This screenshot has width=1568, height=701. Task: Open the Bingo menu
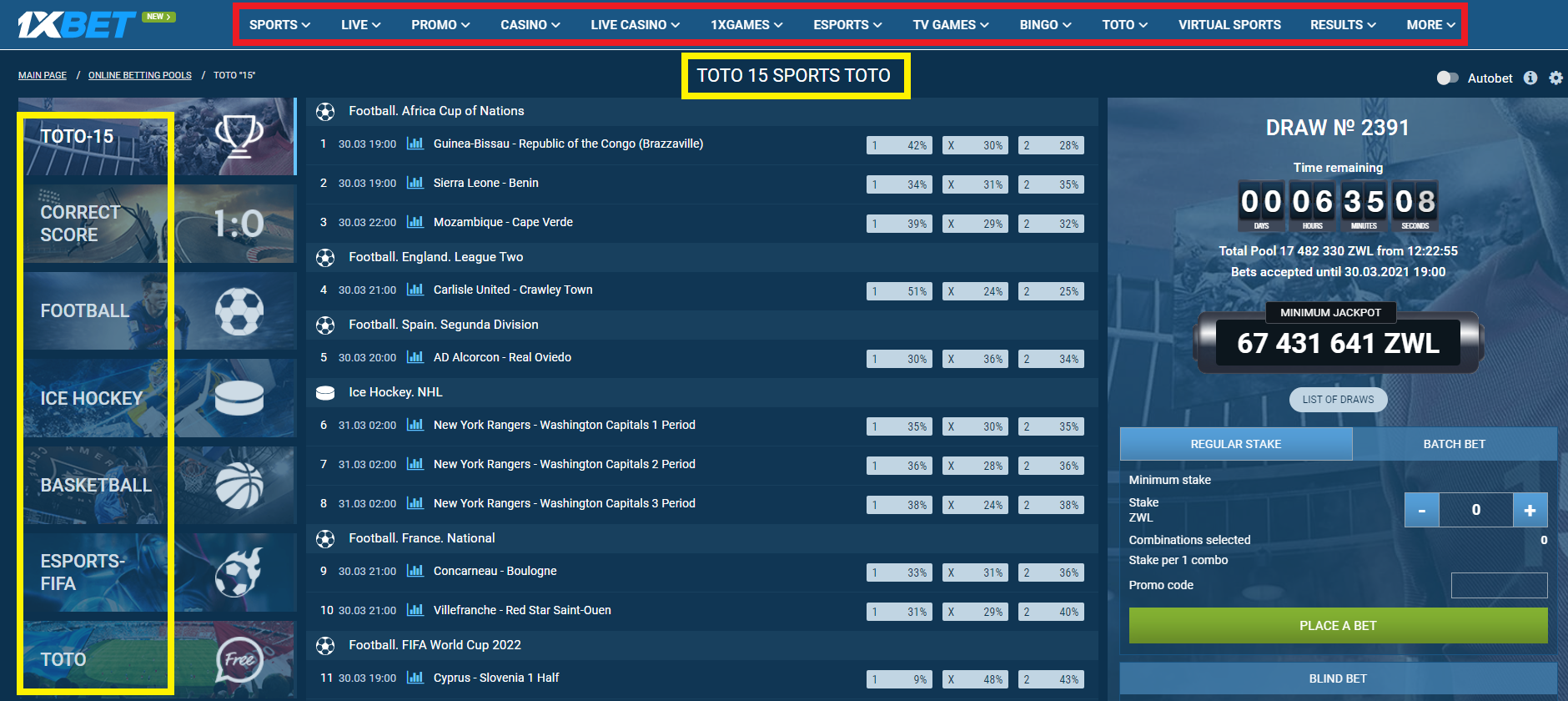pyautogui.click(x=1045, y=25)
